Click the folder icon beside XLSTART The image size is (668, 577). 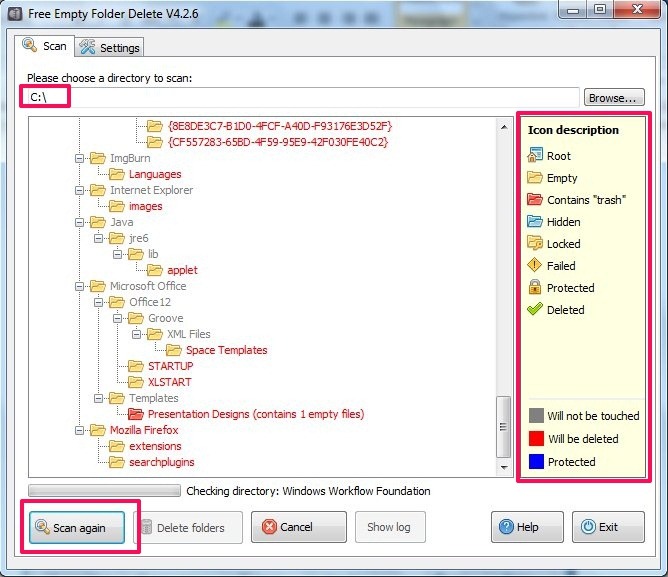point(136,382)
